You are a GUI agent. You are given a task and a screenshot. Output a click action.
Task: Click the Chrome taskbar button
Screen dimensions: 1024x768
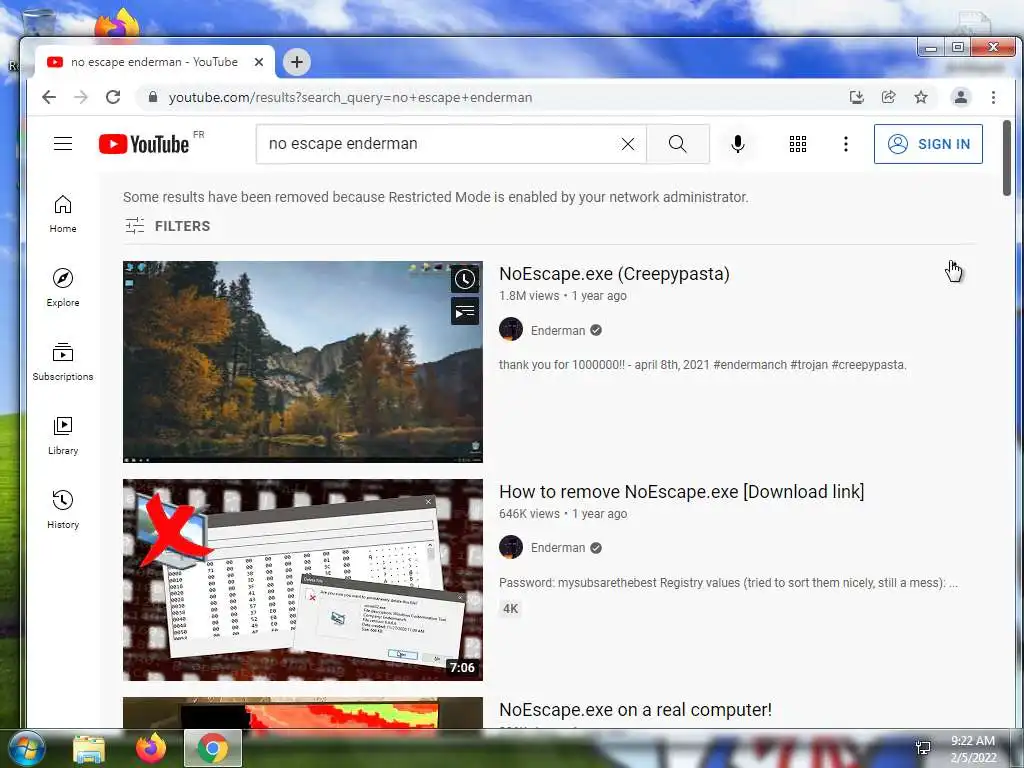(213, 748)
